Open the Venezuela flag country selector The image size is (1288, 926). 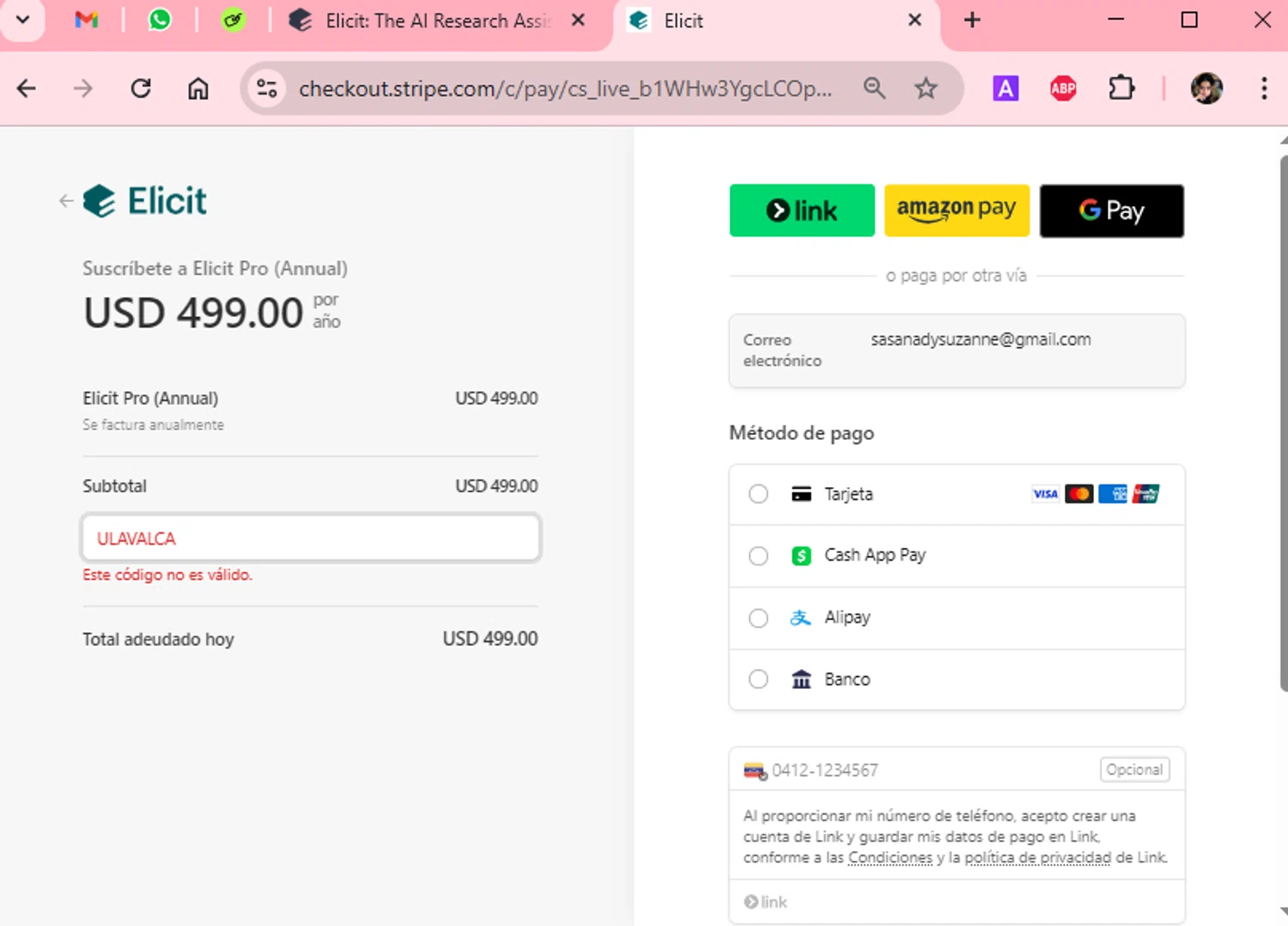tap(756, 771)
